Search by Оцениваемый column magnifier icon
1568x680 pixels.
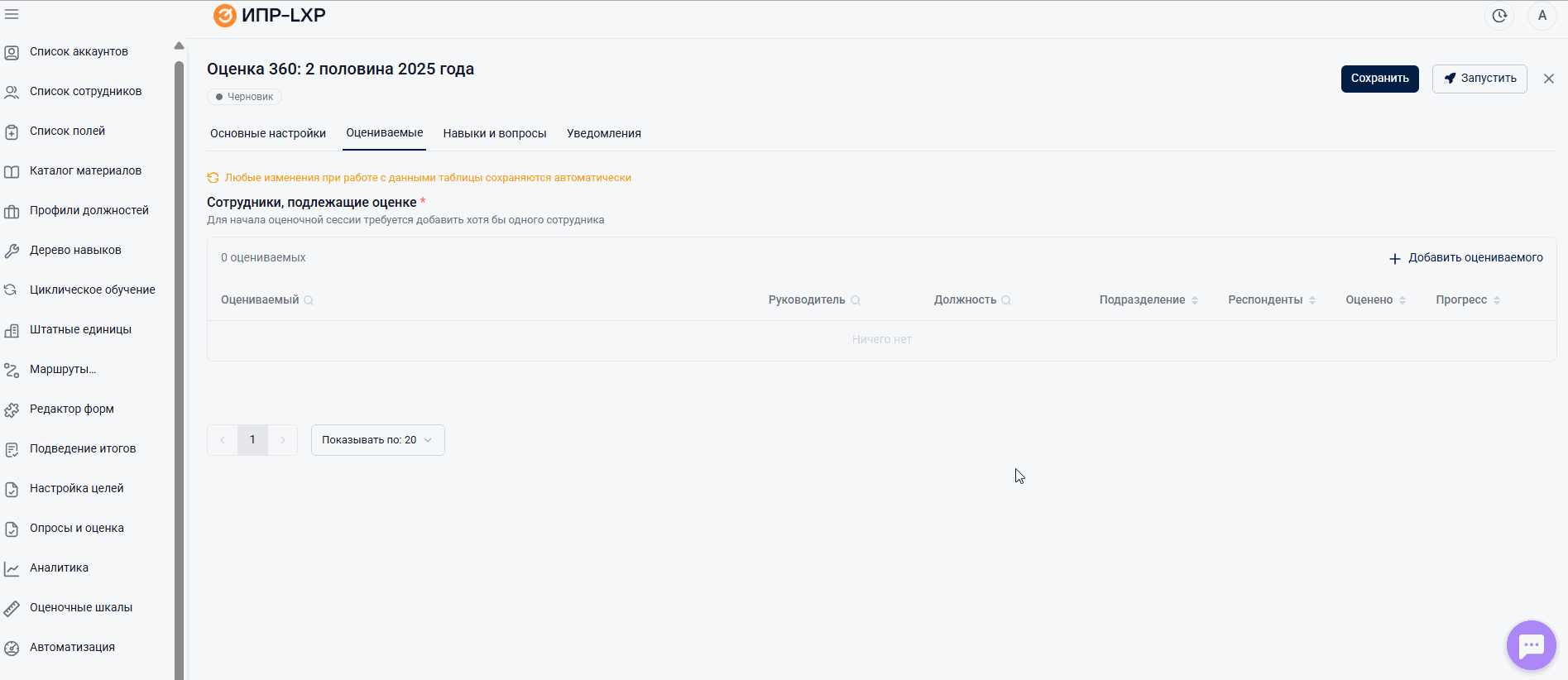point(309,300)
